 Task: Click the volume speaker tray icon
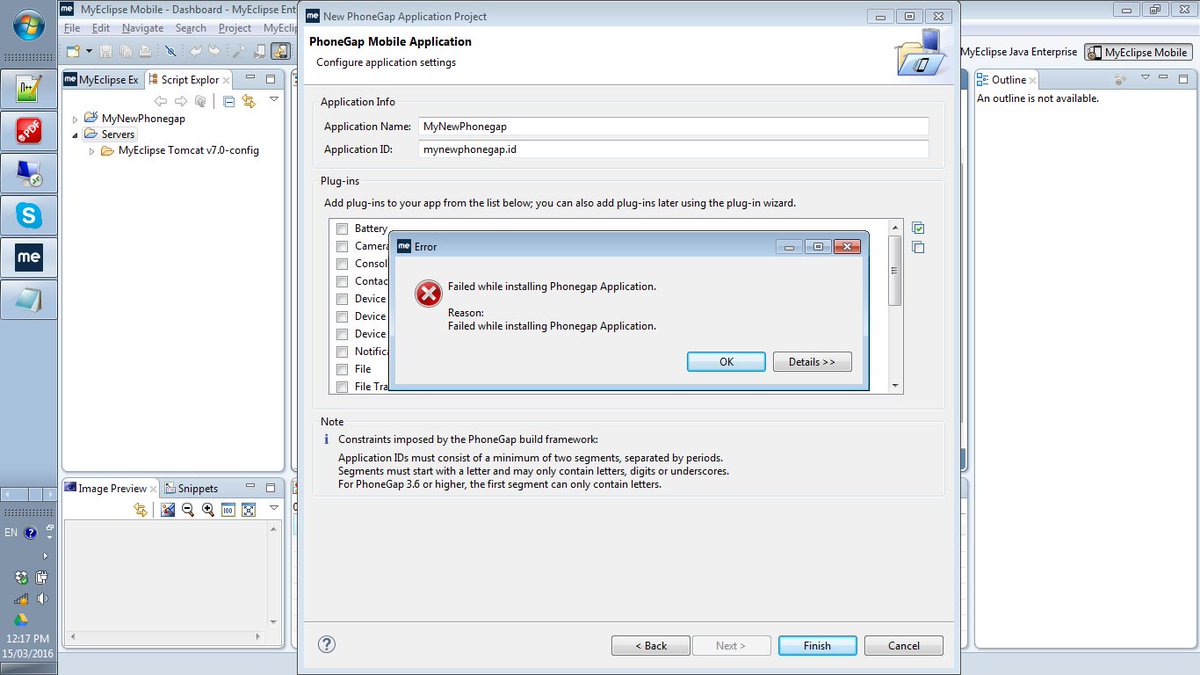pyautogui.click(x=42, y=599)
